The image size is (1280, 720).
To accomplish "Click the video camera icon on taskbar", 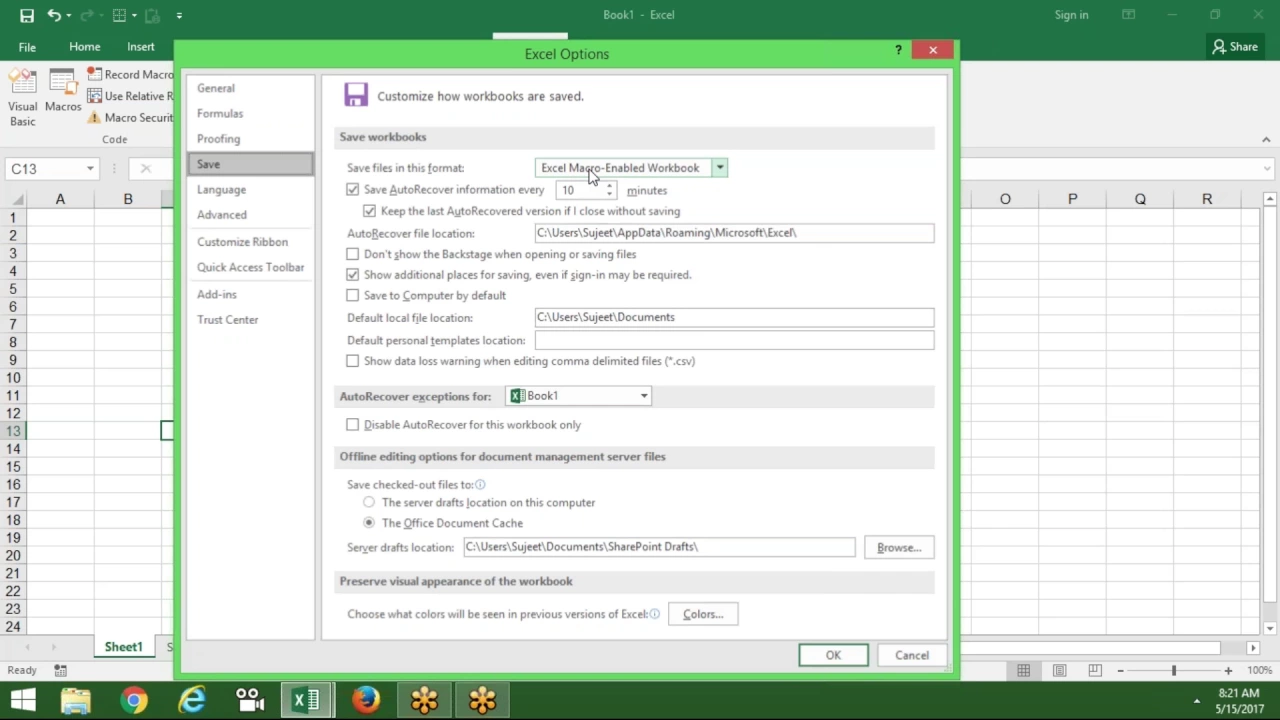I will 249,700.
